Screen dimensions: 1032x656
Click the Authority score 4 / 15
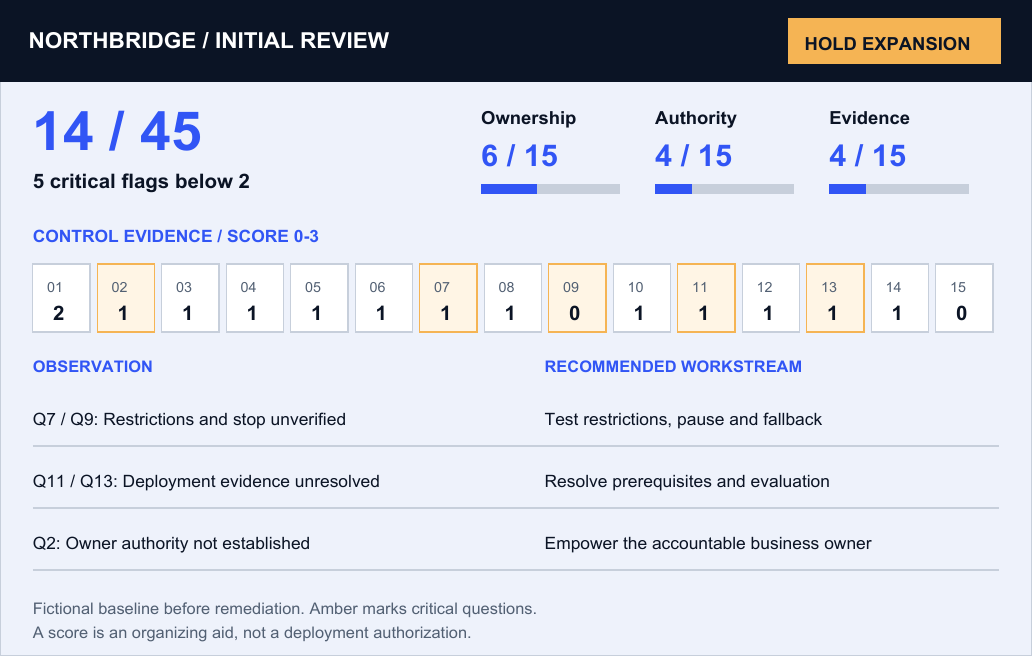[693, 156]
